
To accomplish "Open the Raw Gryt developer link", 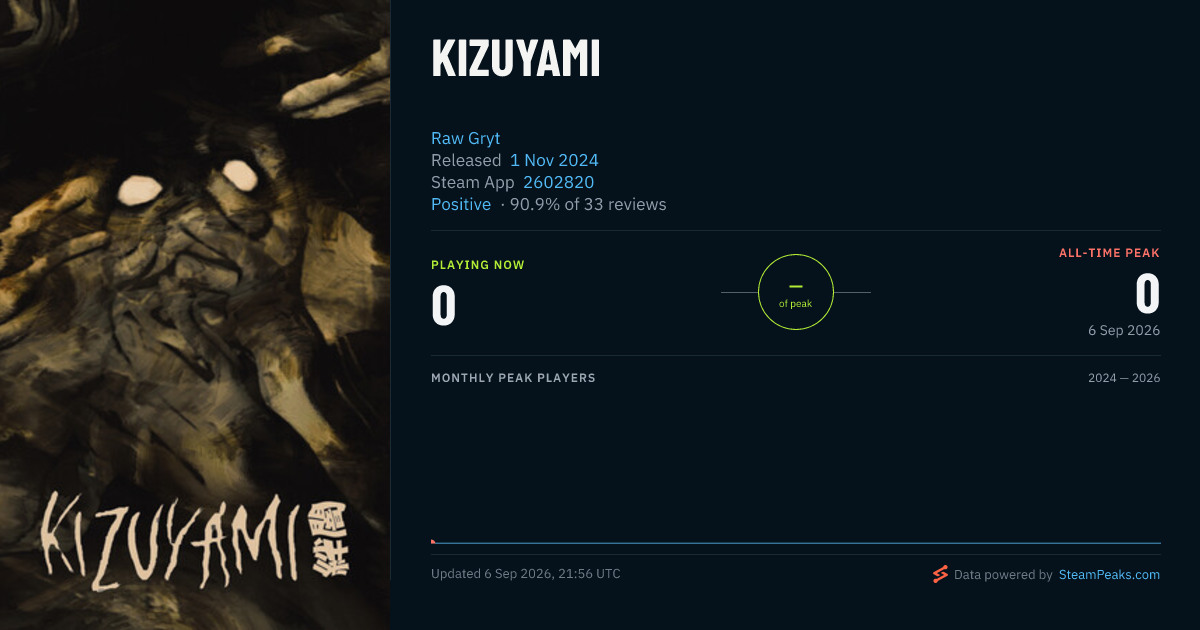I will tap(465, 138).
